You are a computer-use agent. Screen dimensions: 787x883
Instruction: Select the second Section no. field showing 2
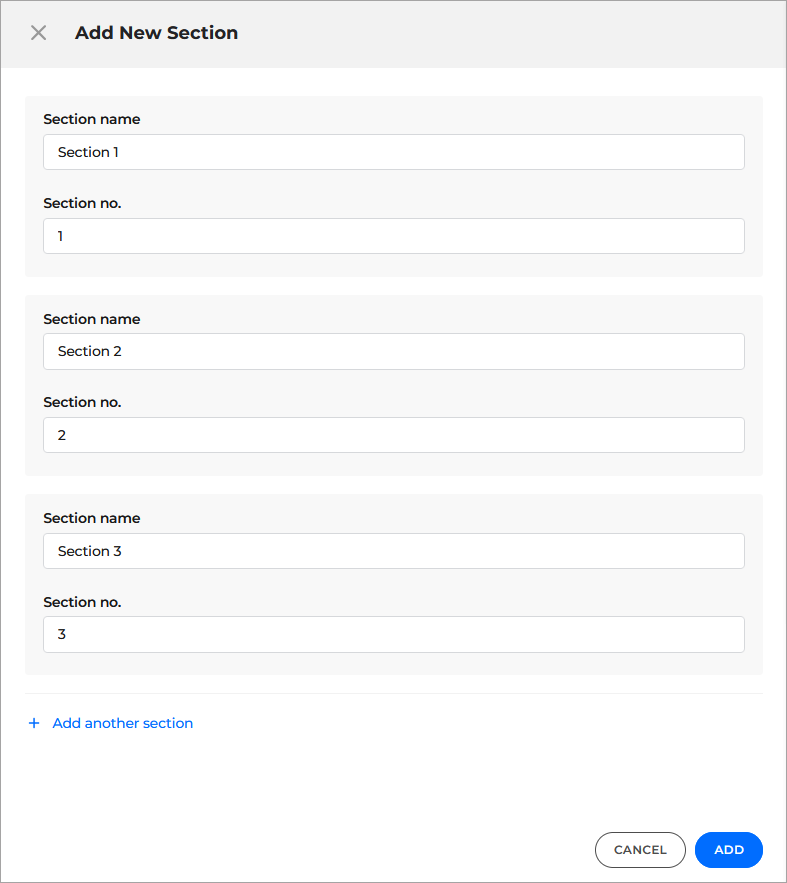[x=393, y=435]
